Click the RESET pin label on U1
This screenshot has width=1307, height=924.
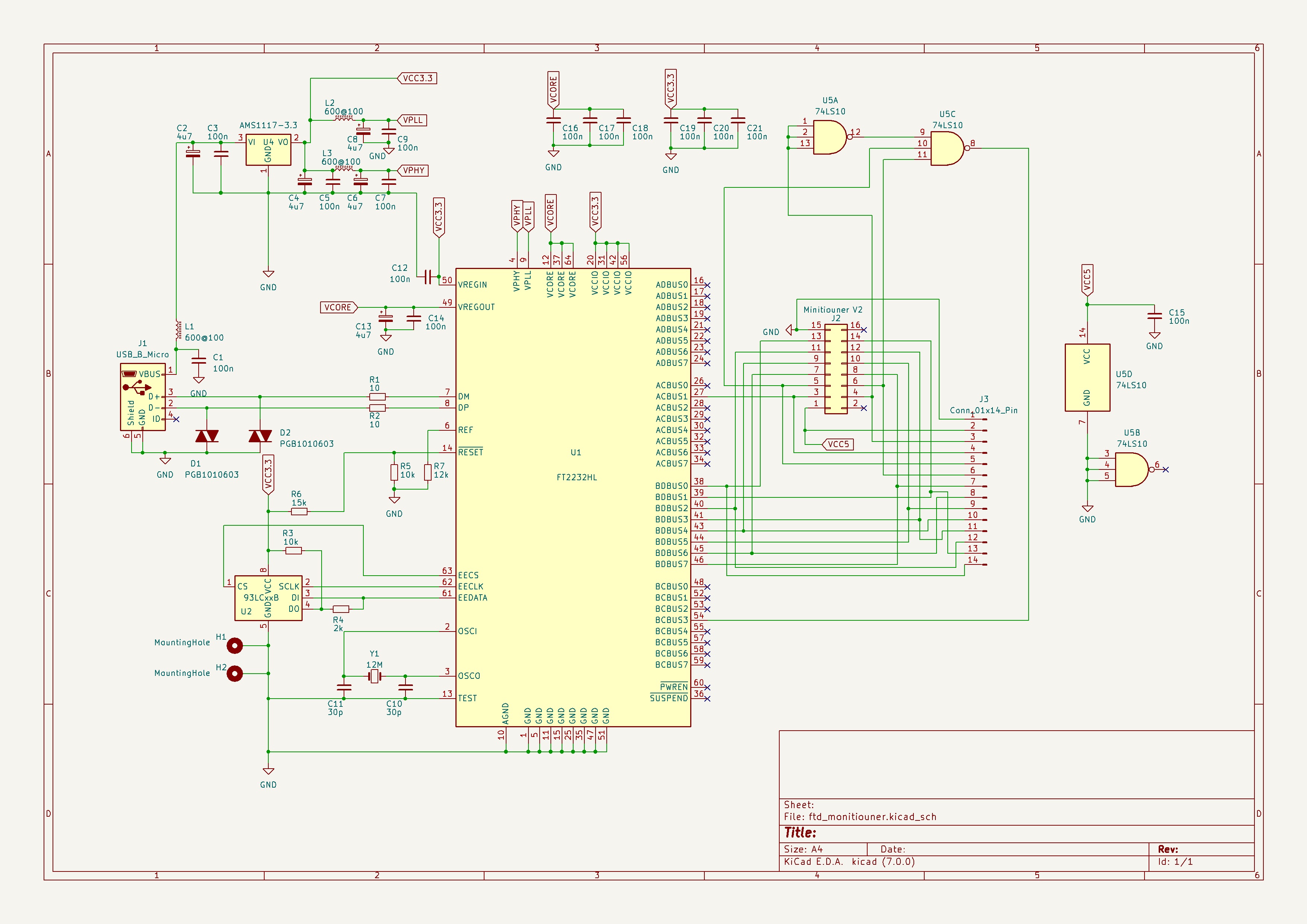(x=471, y=452)
